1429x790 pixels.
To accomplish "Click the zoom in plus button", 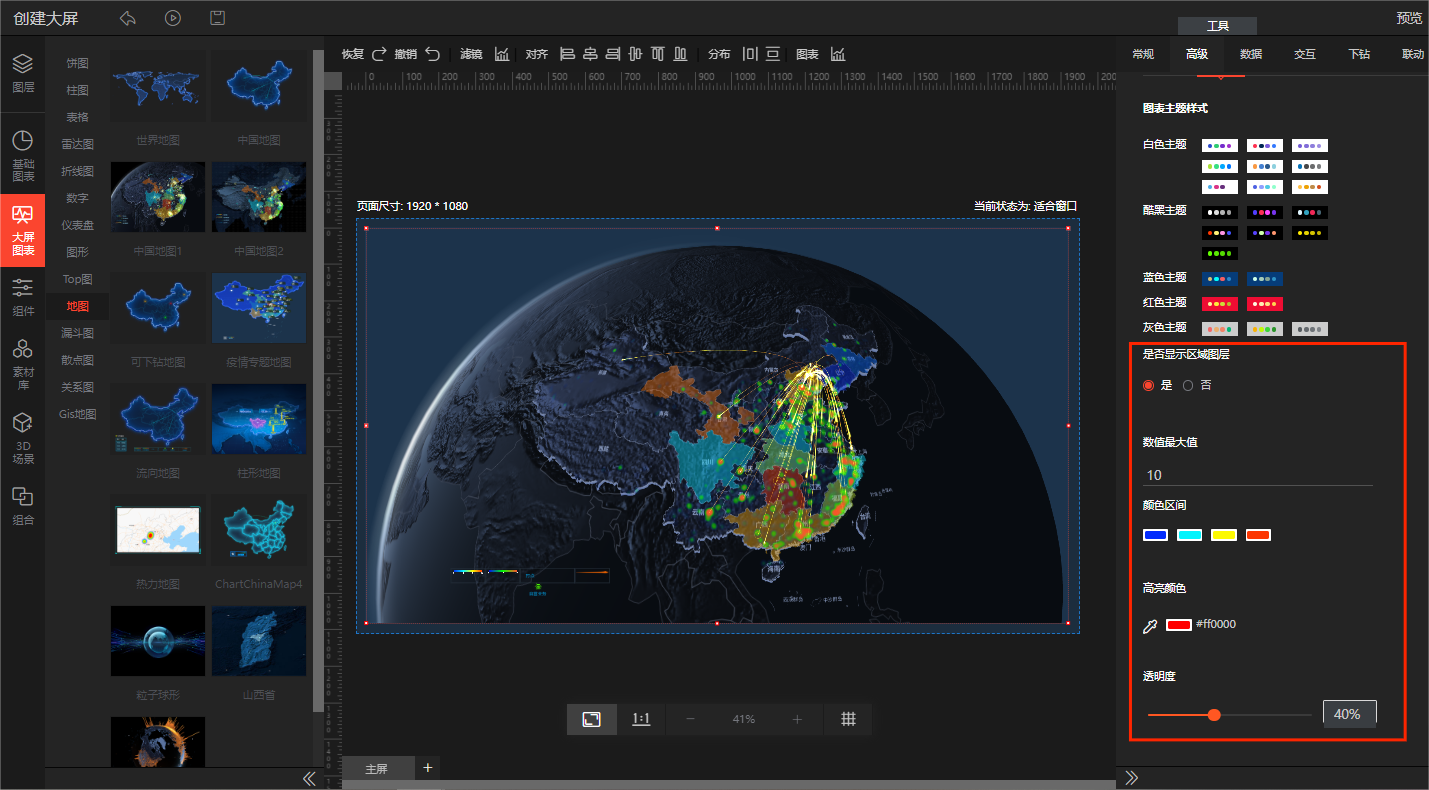I will [797, 719].
